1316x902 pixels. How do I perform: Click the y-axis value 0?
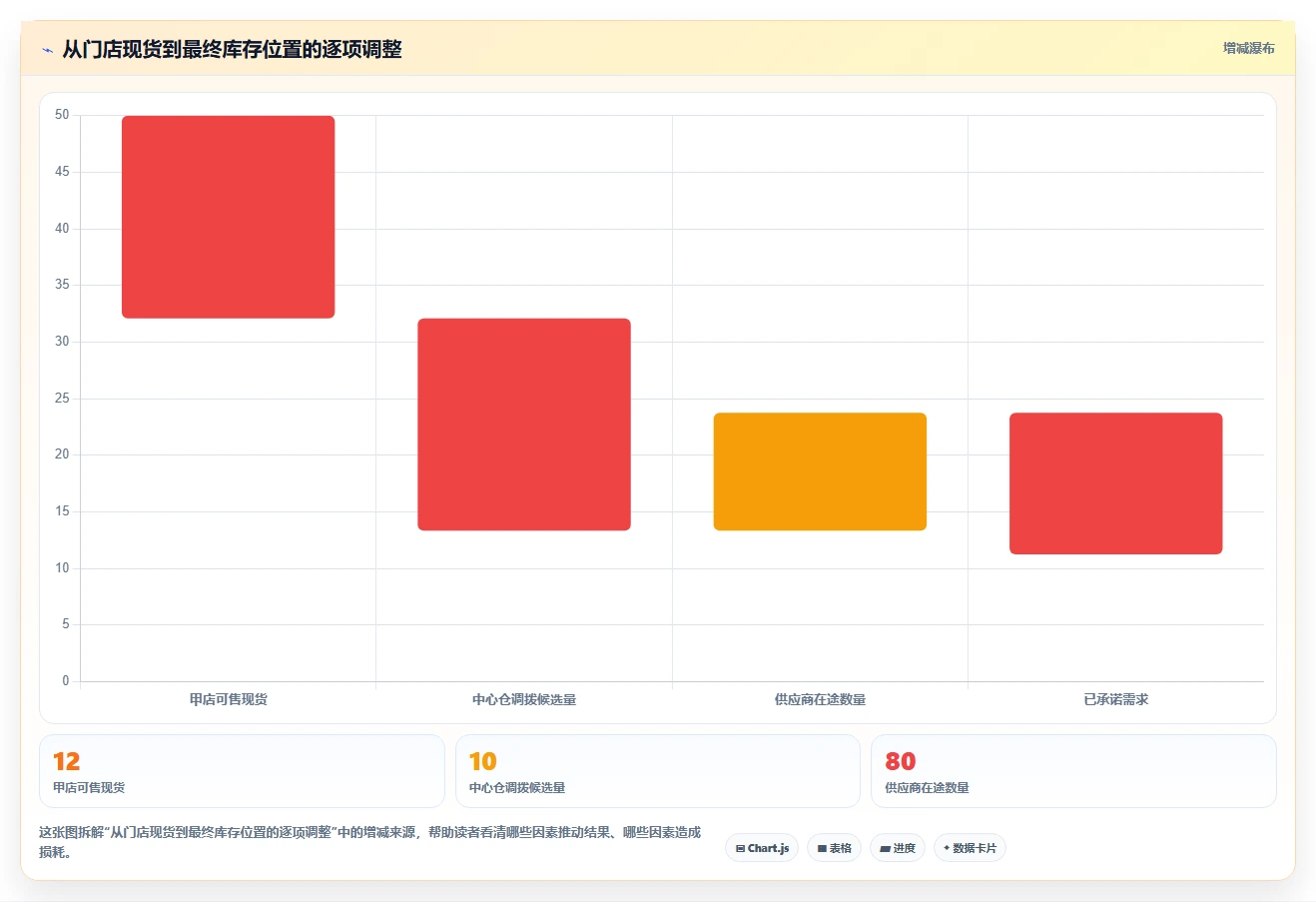66,681
